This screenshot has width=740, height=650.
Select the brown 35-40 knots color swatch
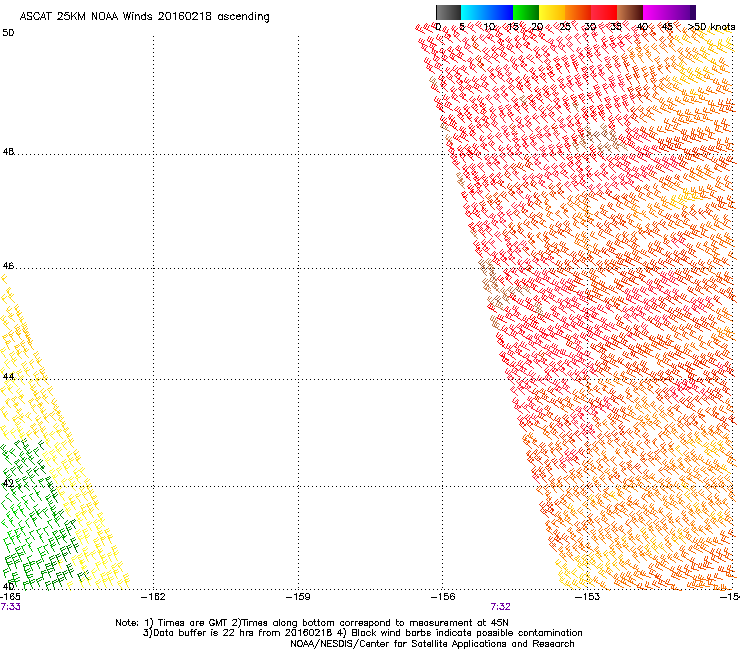630,12
